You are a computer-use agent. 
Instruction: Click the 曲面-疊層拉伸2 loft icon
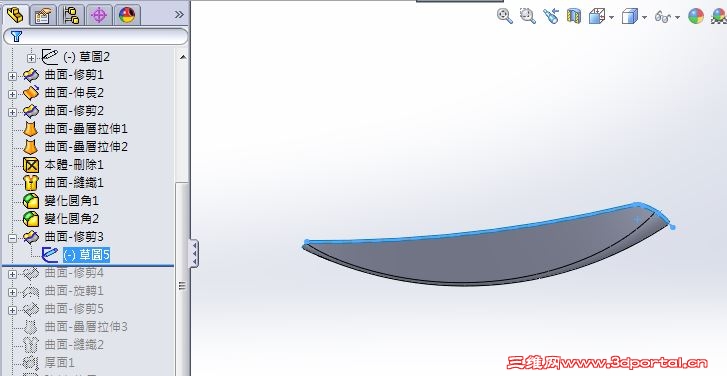pos(31,147)
